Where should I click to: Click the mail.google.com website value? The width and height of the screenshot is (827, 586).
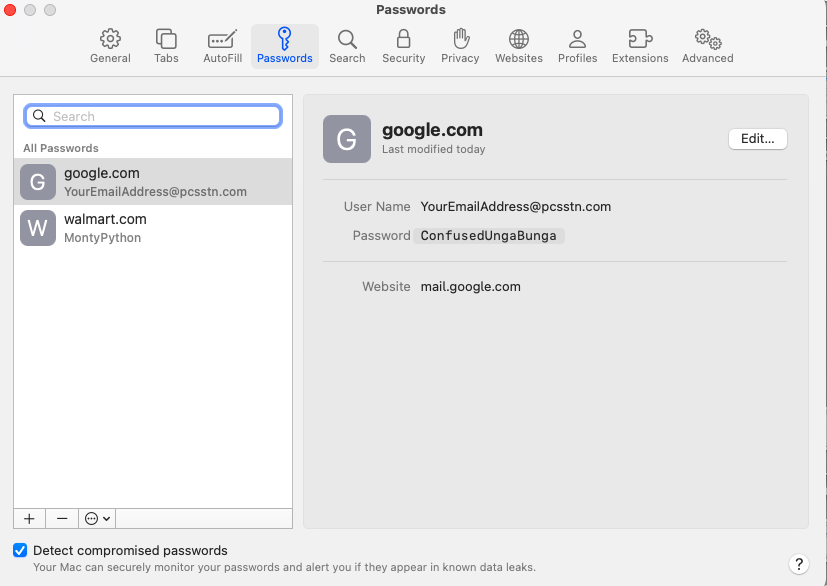coord(470,287)
